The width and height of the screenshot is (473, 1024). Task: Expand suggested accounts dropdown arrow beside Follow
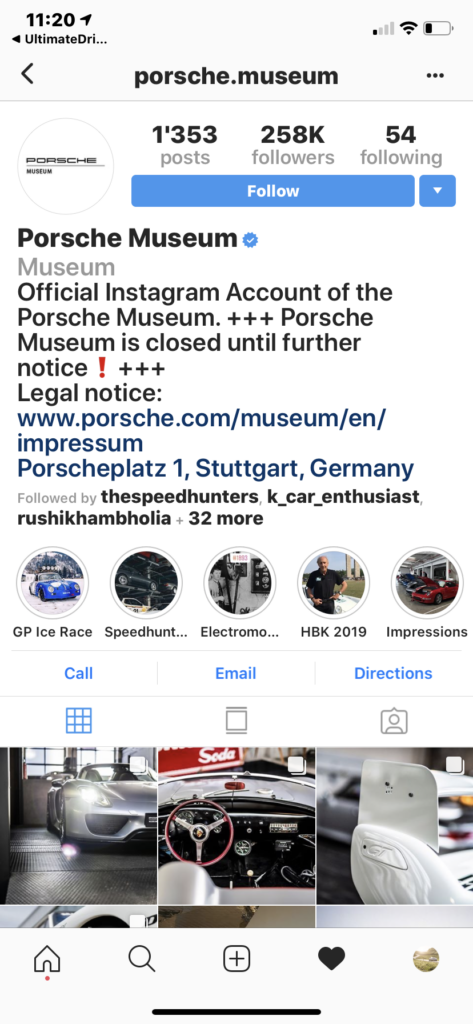click(x=437, y=191)
